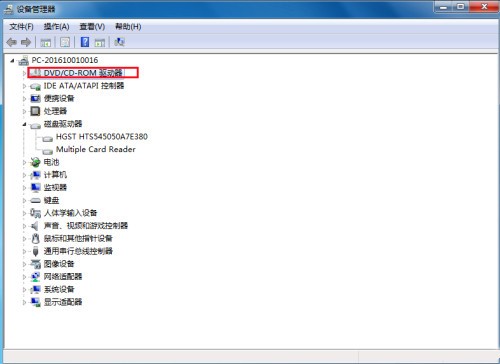
Task: Expand the IDE ATA/ATAPI 控制器 node arrow
Action: click(x=24, y=86)
